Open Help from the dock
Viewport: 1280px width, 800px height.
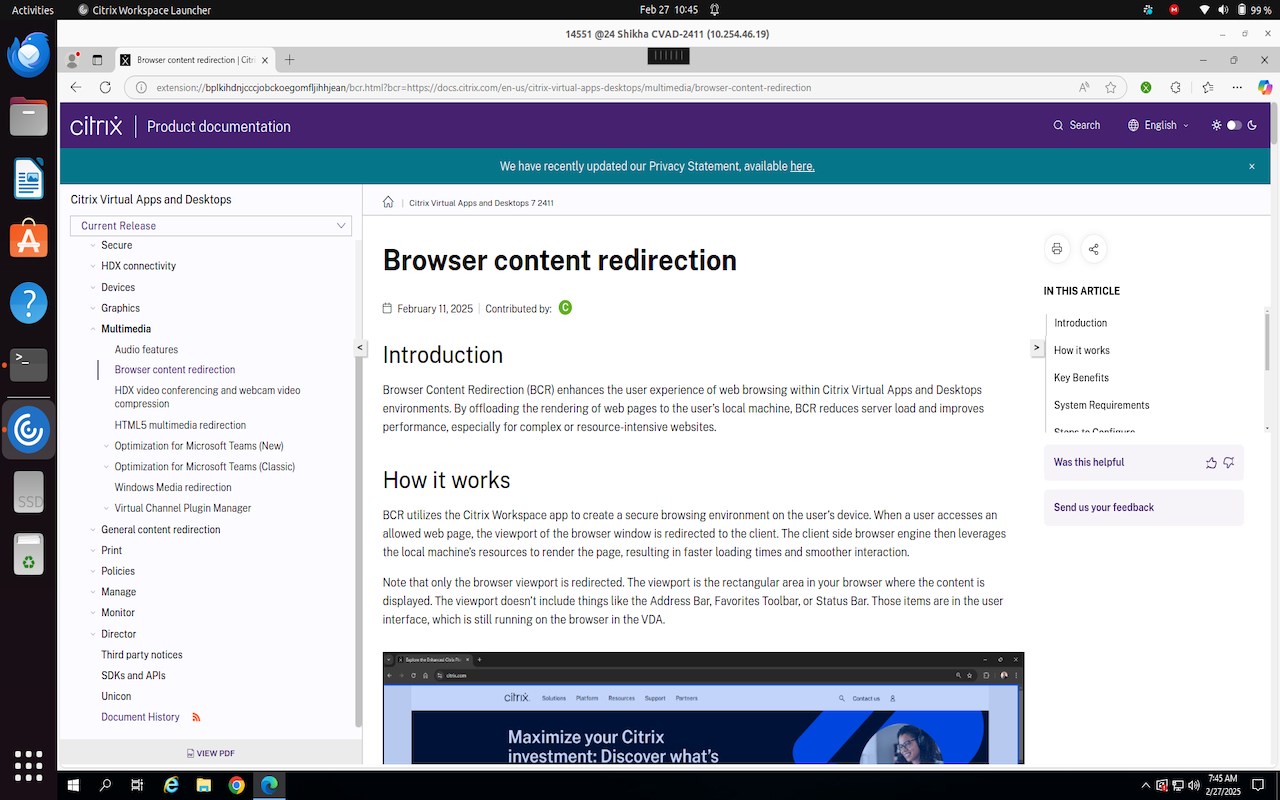29,302
